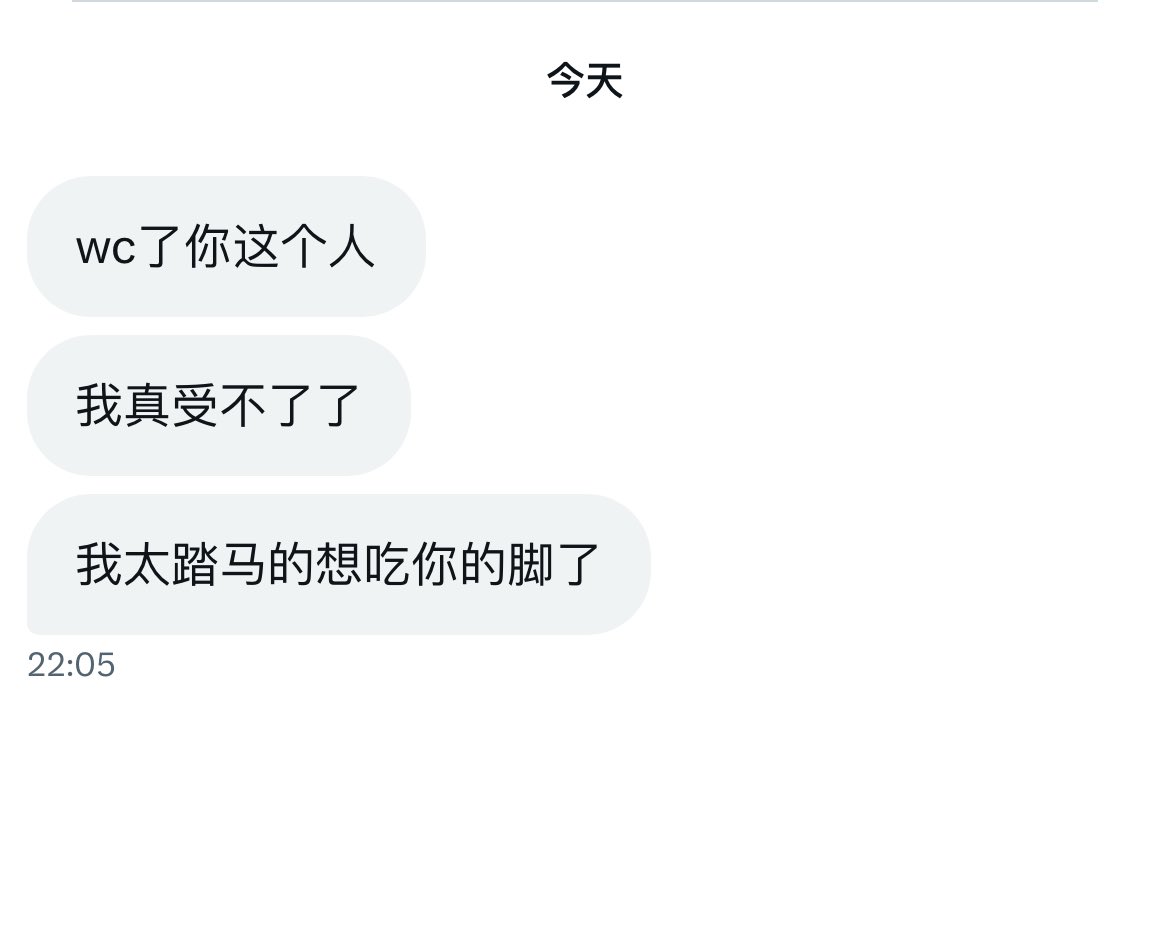Click "踏马的" text in third message
The width and height of the screenshot is (1169, 950).
pos(242,564)
